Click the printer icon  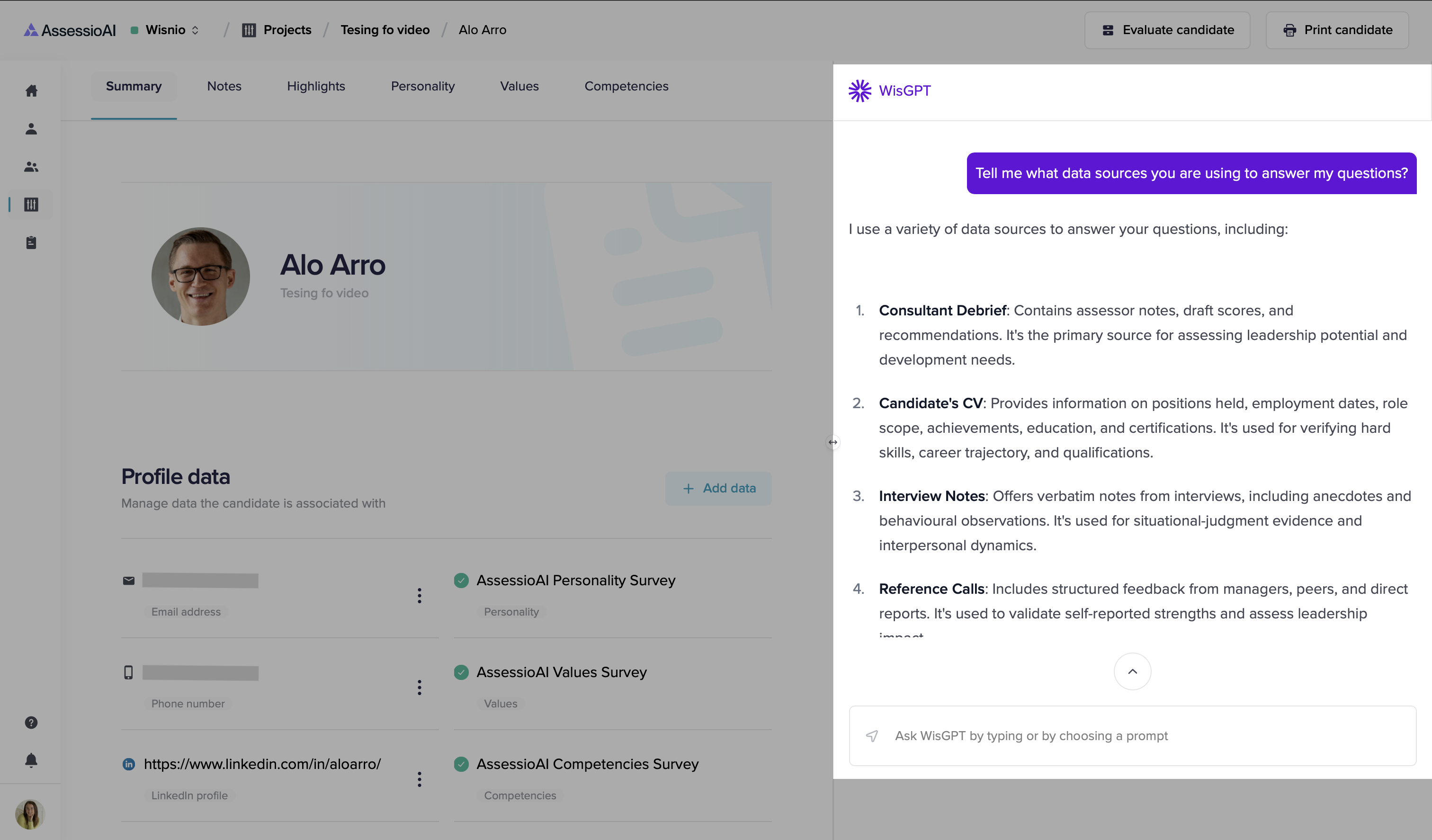(1290, 31)
